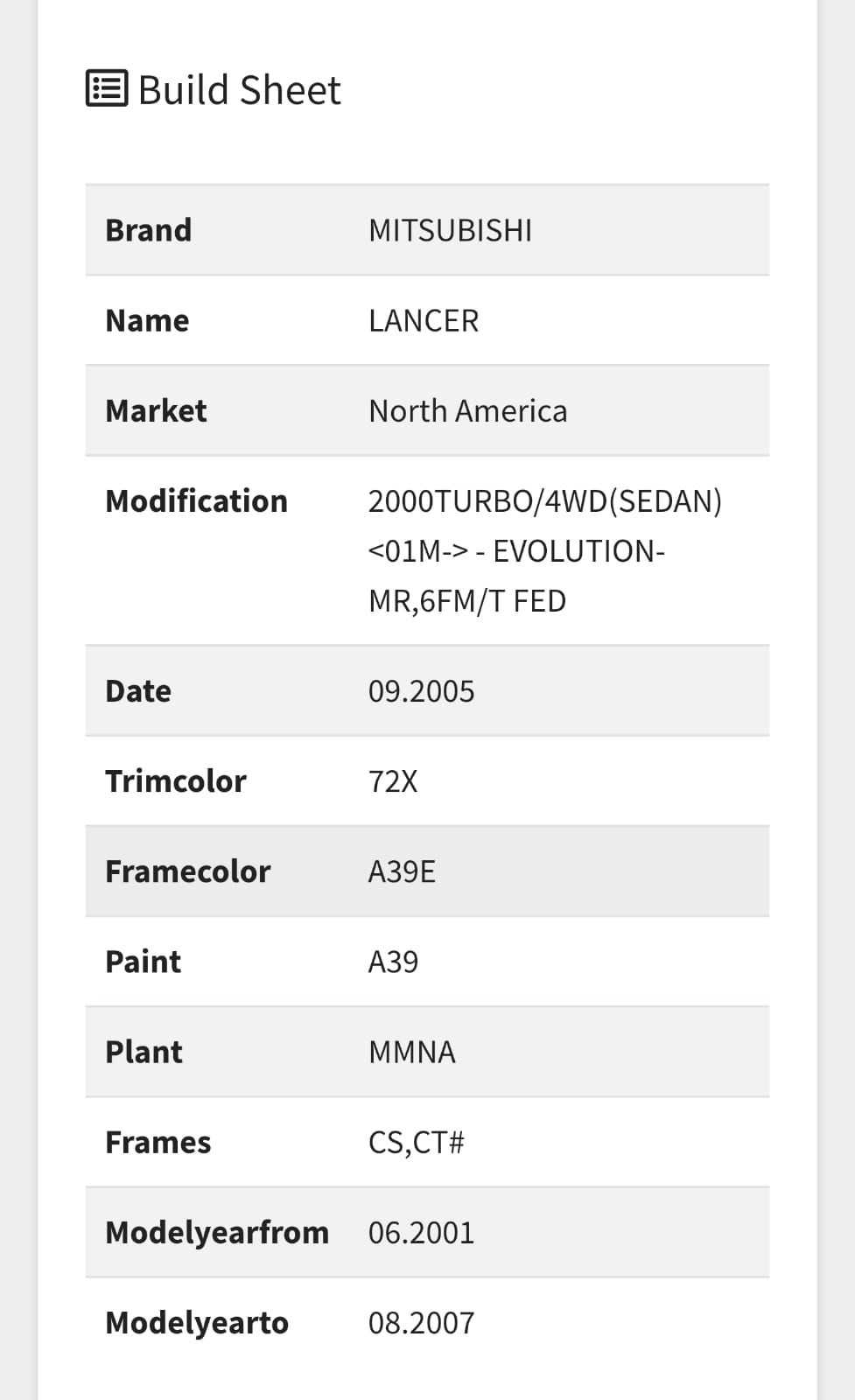Image resolution: width=855 pixels, height=1400 pixels.
Task: Click the Modelyearto label
Action: (x=197, y=1322)
